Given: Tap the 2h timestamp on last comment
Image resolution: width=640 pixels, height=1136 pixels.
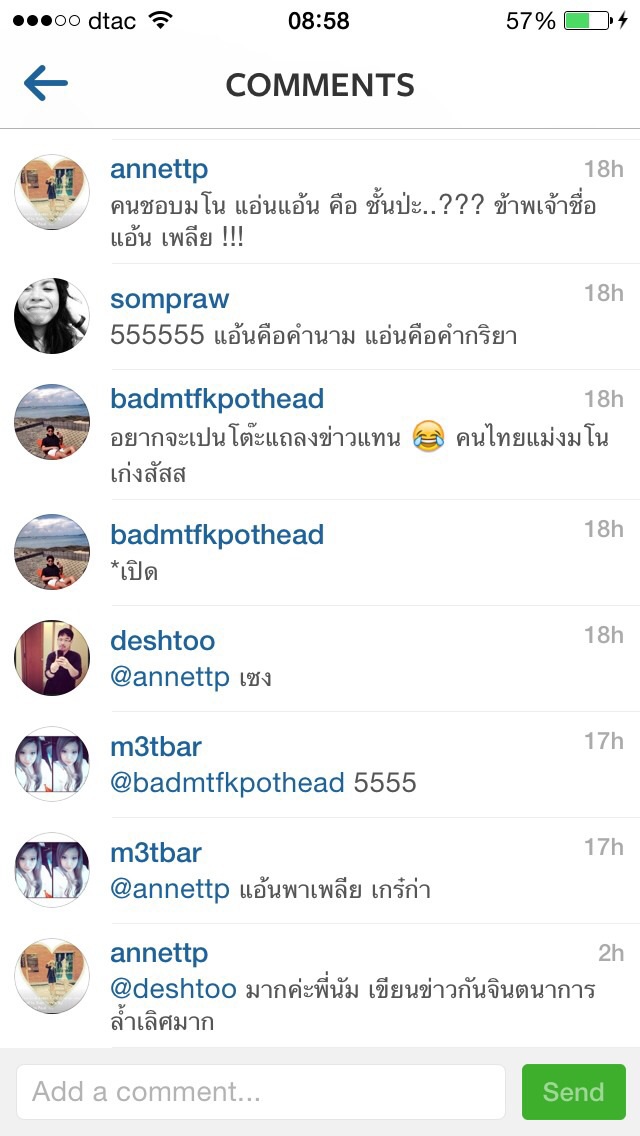Looking at the screenshot, I should (611, 953).
